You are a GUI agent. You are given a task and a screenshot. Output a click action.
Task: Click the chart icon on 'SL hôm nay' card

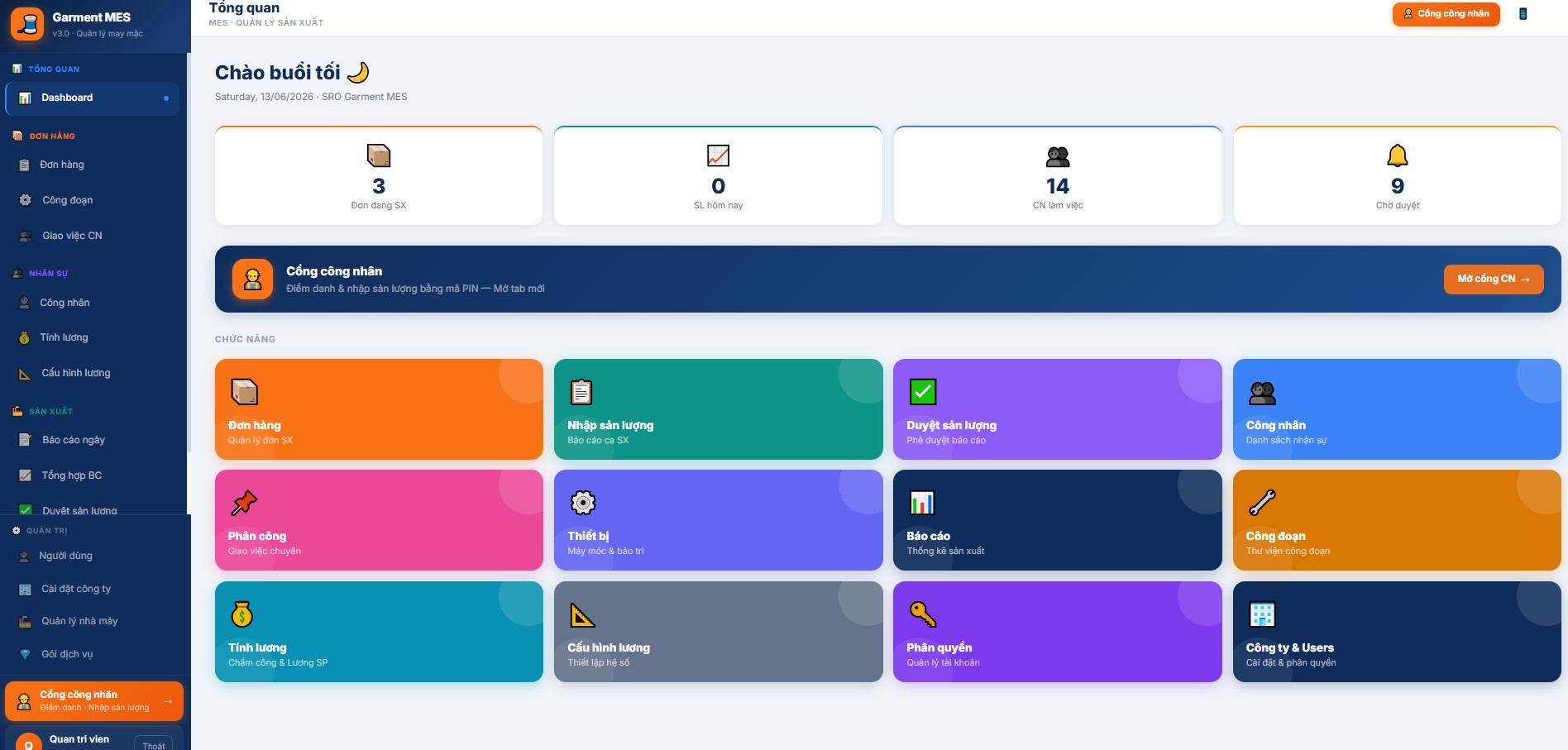tap(718, 155)
